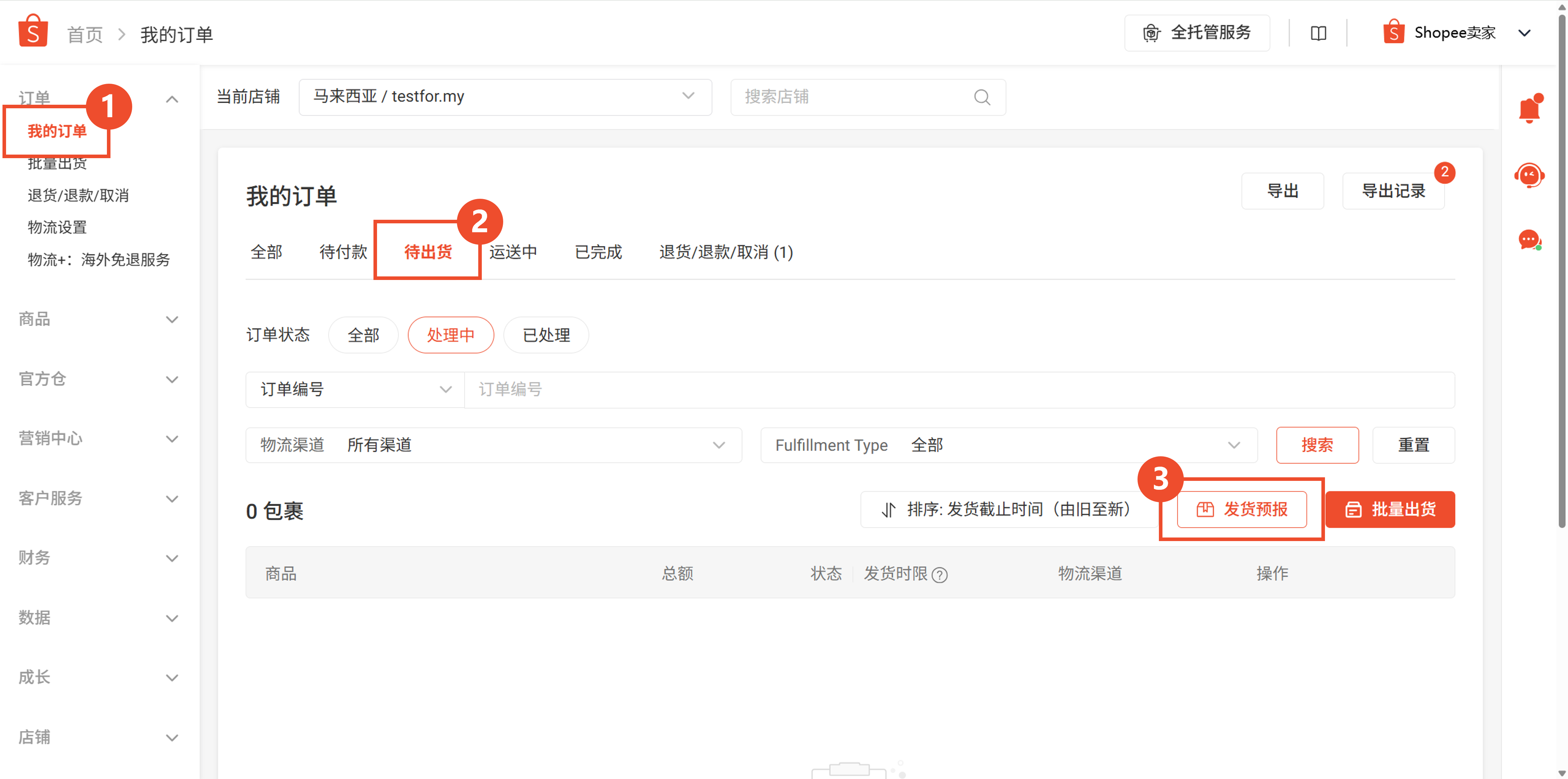Screen dimensions: 1568x779
Task: Go to 首页 breadcrumb link
Action: tap(84, 35)
